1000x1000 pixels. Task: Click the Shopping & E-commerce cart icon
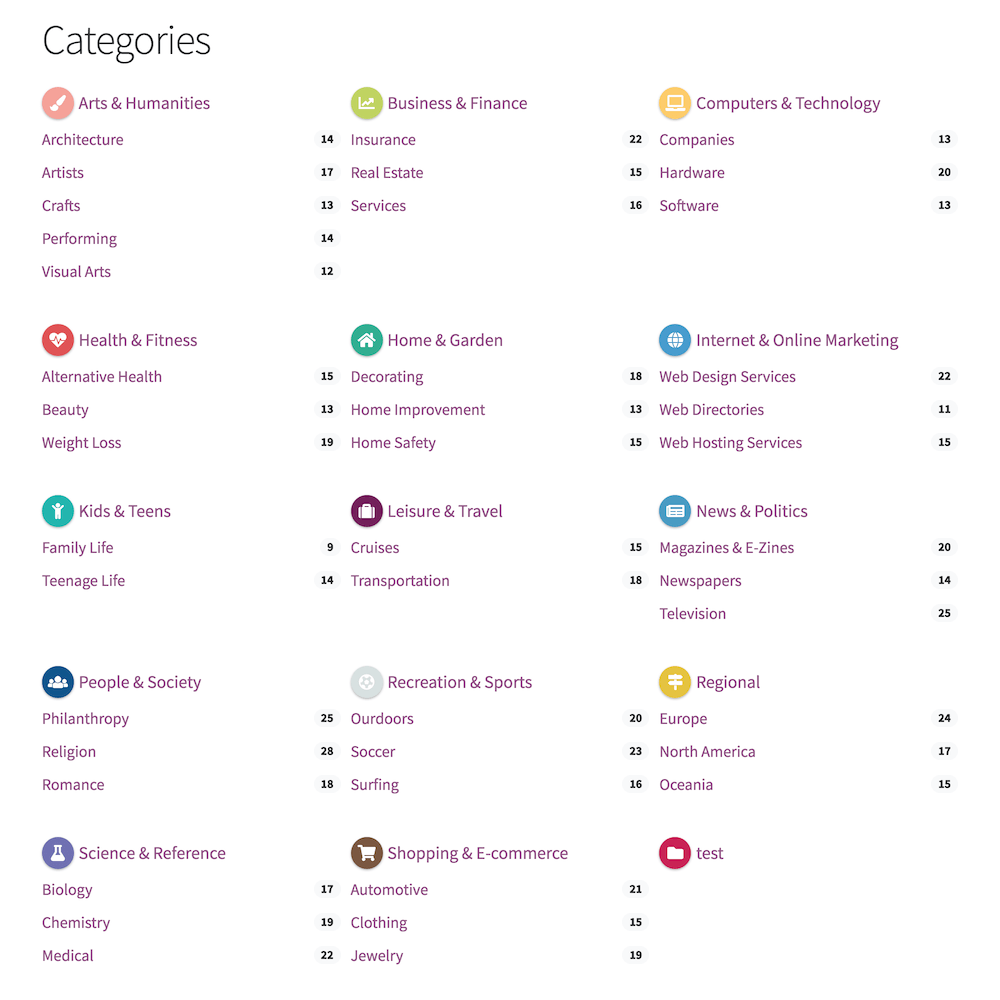click(x=366, y=853)
